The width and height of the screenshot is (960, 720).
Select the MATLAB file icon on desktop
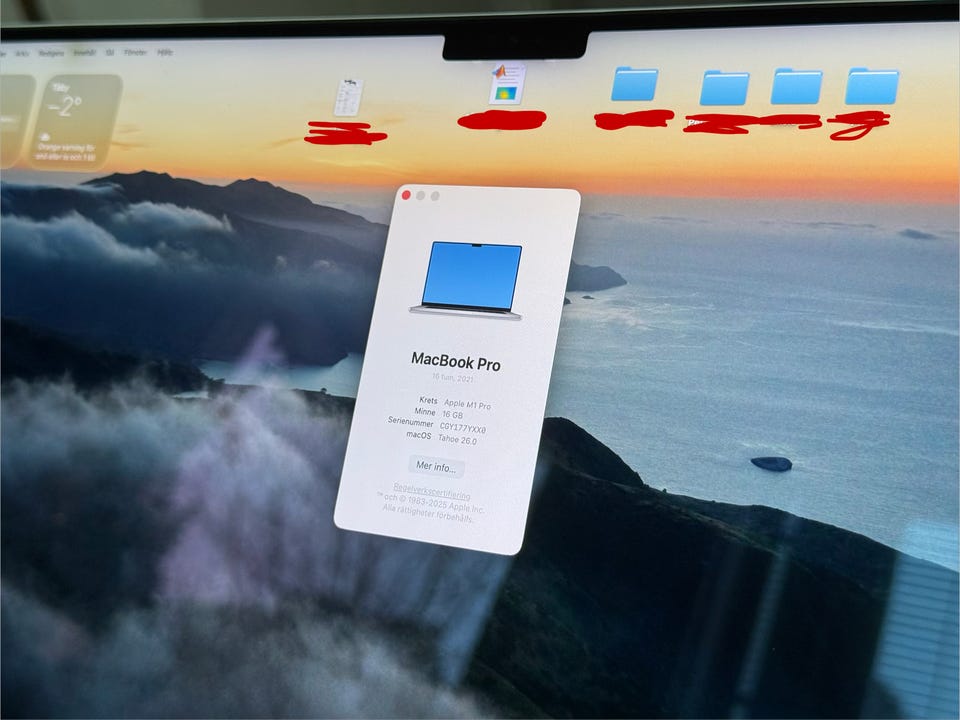(508, 84)
